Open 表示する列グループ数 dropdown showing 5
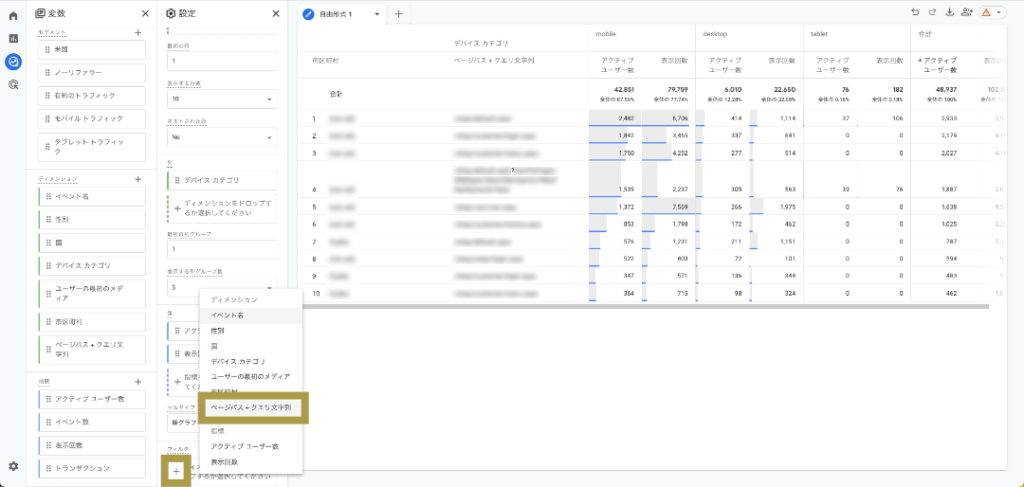This screenshot has width=1024, height=487. pyautogui.click(x=222, y=287)
